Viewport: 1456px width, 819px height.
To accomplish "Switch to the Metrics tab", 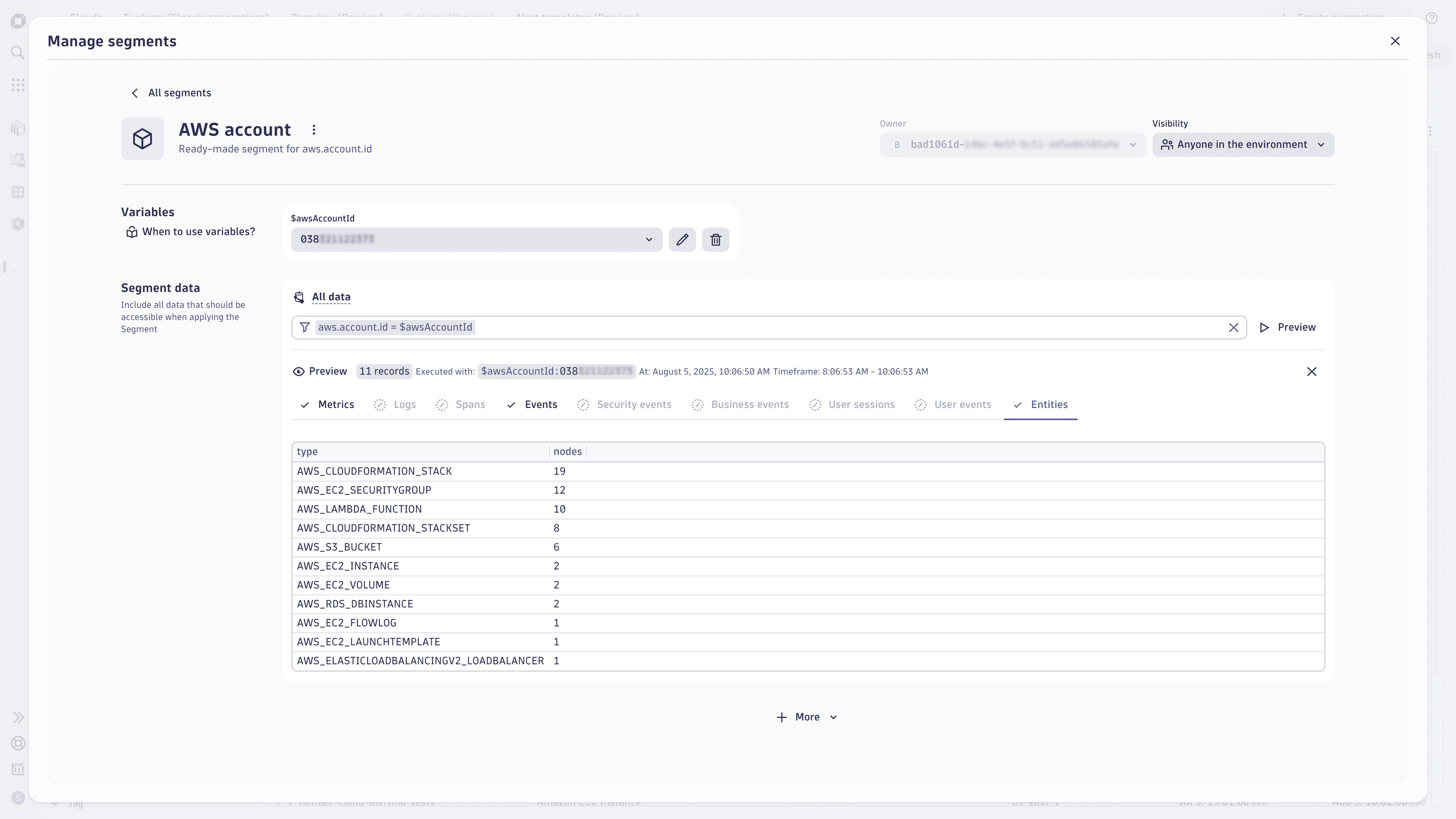I will click(x=327, y=405).
